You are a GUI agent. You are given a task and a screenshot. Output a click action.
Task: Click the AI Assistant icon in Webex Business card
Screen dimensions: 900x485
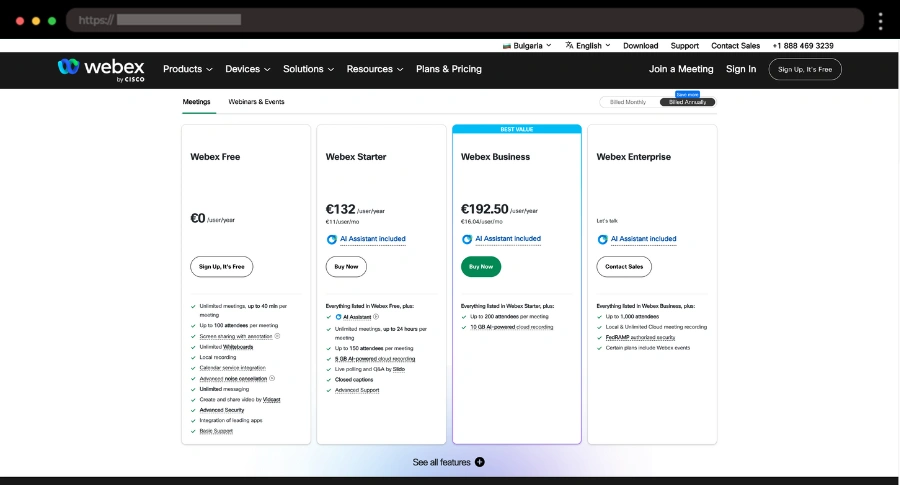[x=467, y=239]
